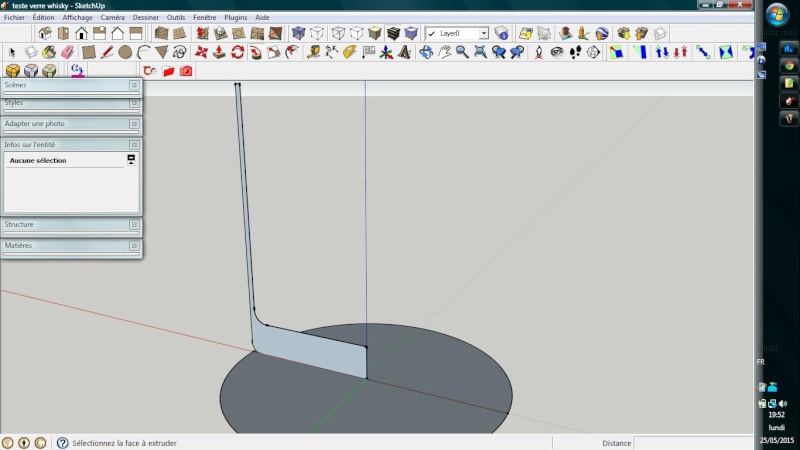Select the Offset tool

click(292, 52)
